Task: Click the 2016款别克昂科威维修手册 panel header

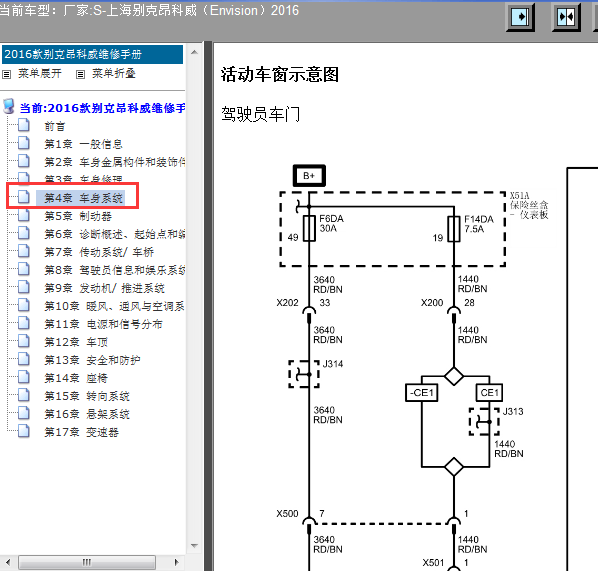Action: pyautogui.click(x=92, y=55)
